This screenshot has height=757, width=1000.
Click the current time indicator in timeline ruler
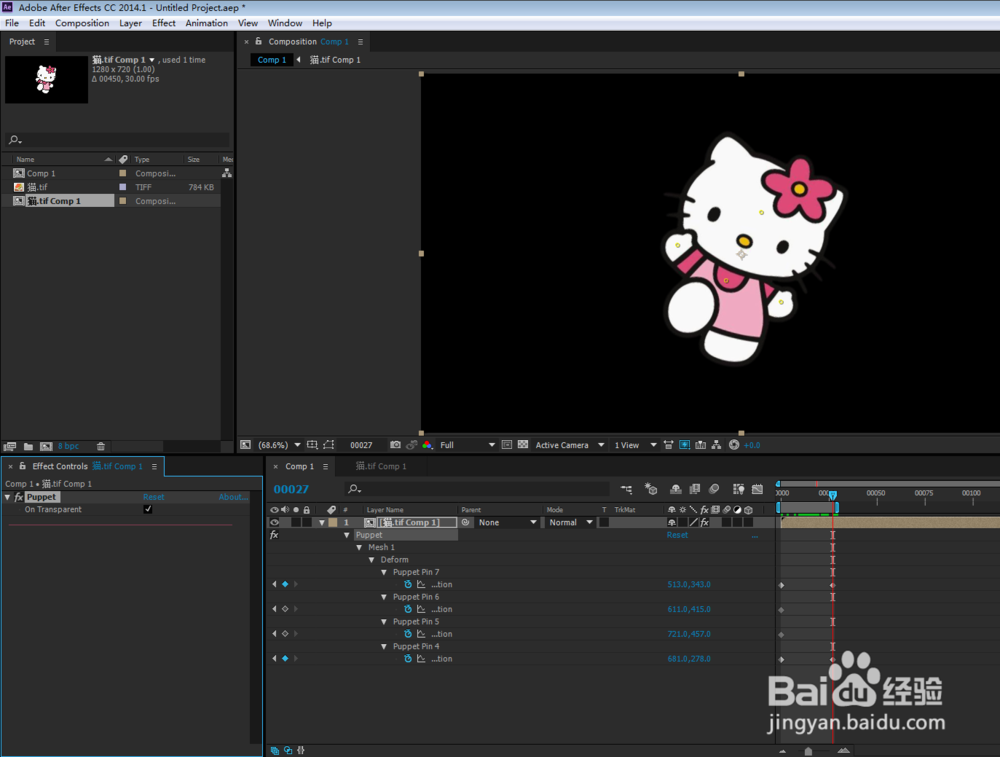pyautogui.click(x=832, y=495)
